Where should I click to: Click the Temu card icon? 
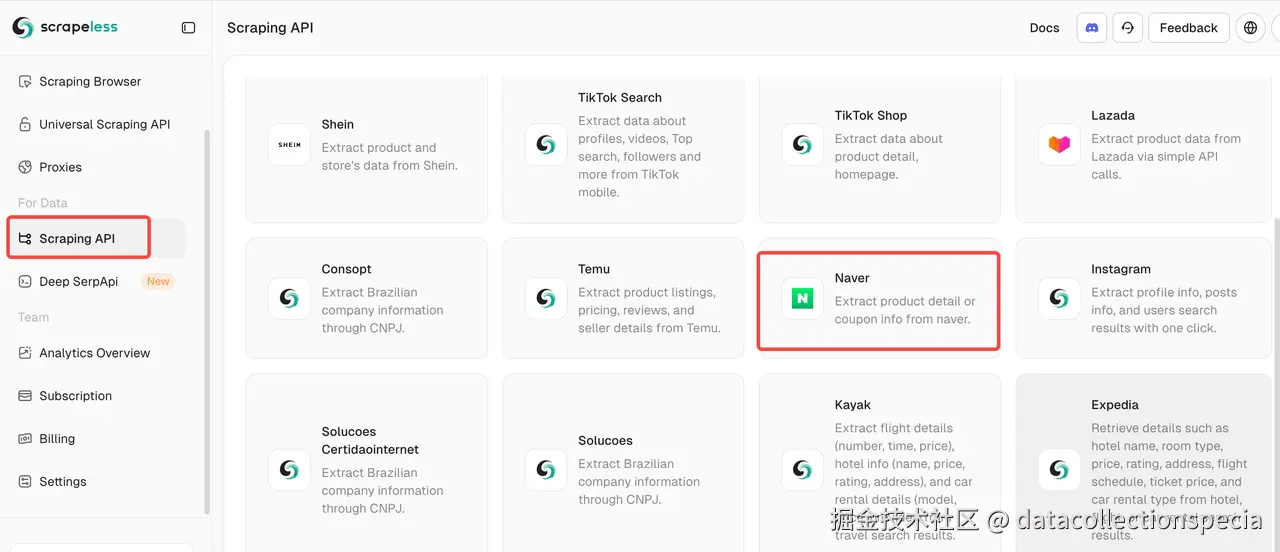coord(546,298)
